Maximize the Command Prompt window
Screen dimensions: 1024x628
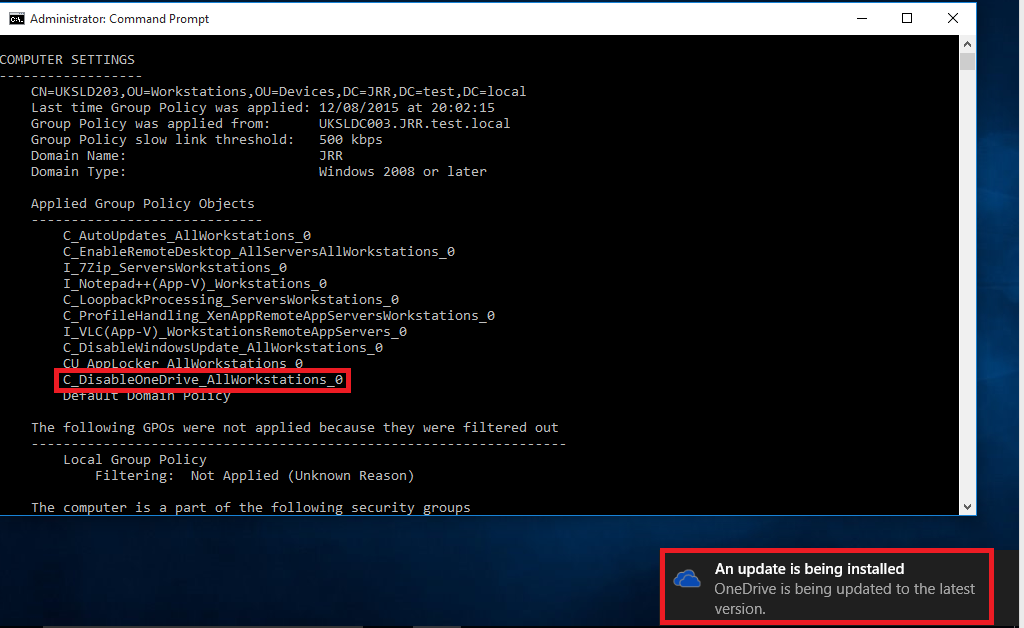[x=907, y=18]
